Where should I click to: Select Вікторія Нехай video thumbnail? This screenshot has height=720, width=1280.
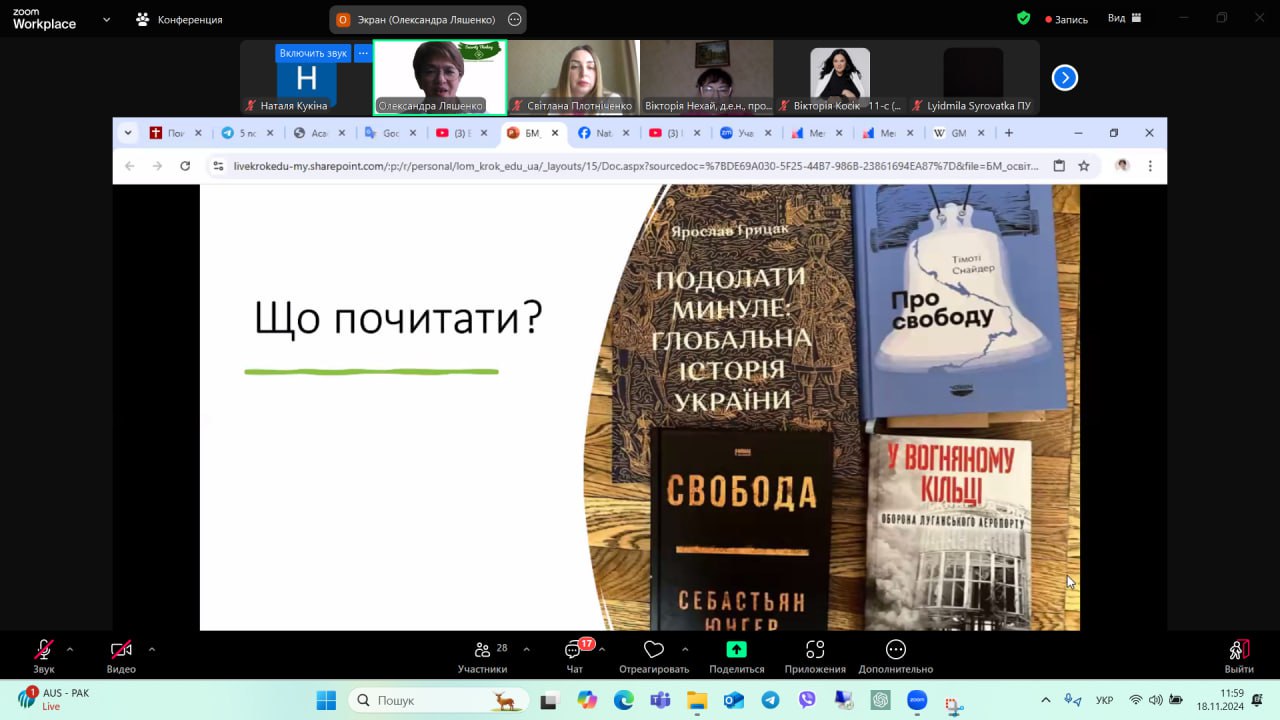point(707,77)
